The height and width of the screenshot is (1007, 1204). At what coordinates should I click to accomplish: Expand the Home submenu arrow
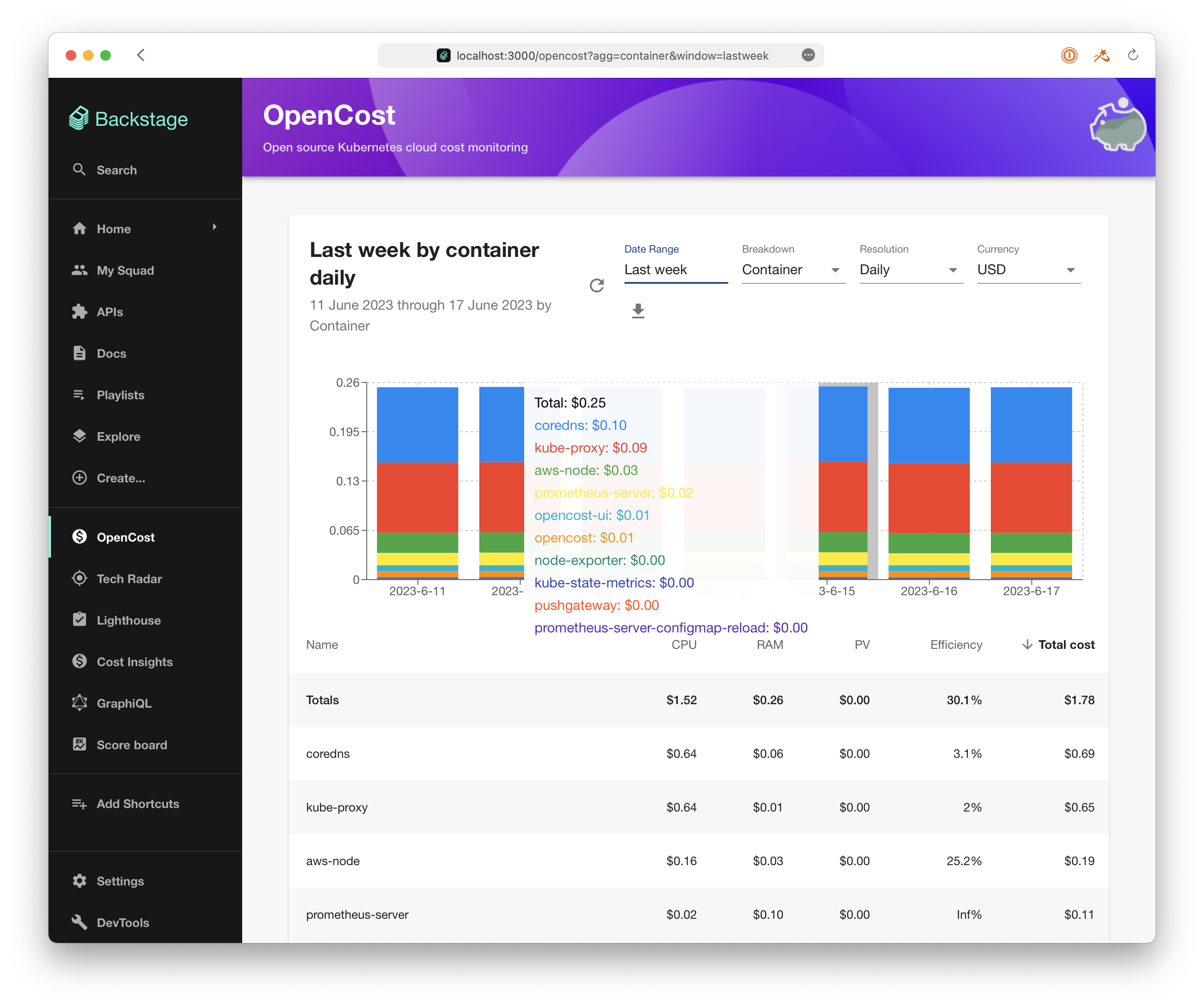click(x=215, y=227)
